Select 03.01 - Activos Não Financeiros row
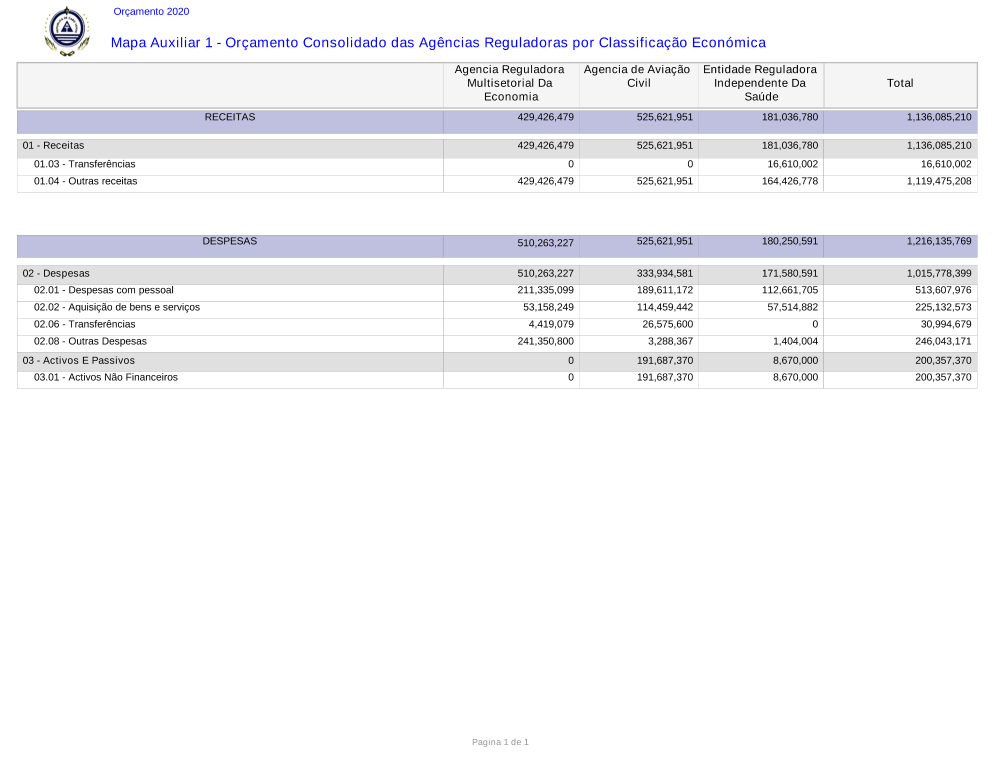Image resolution: width=1000 pixels, height=773 pixels. 106,377
